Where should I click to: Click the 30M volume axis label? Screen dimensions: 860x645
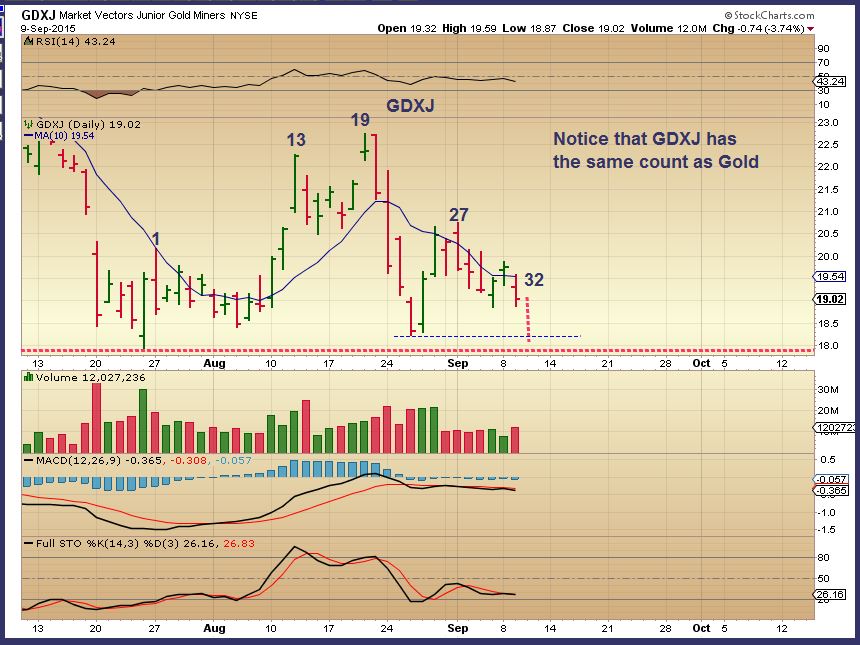[x=828, y=390]
